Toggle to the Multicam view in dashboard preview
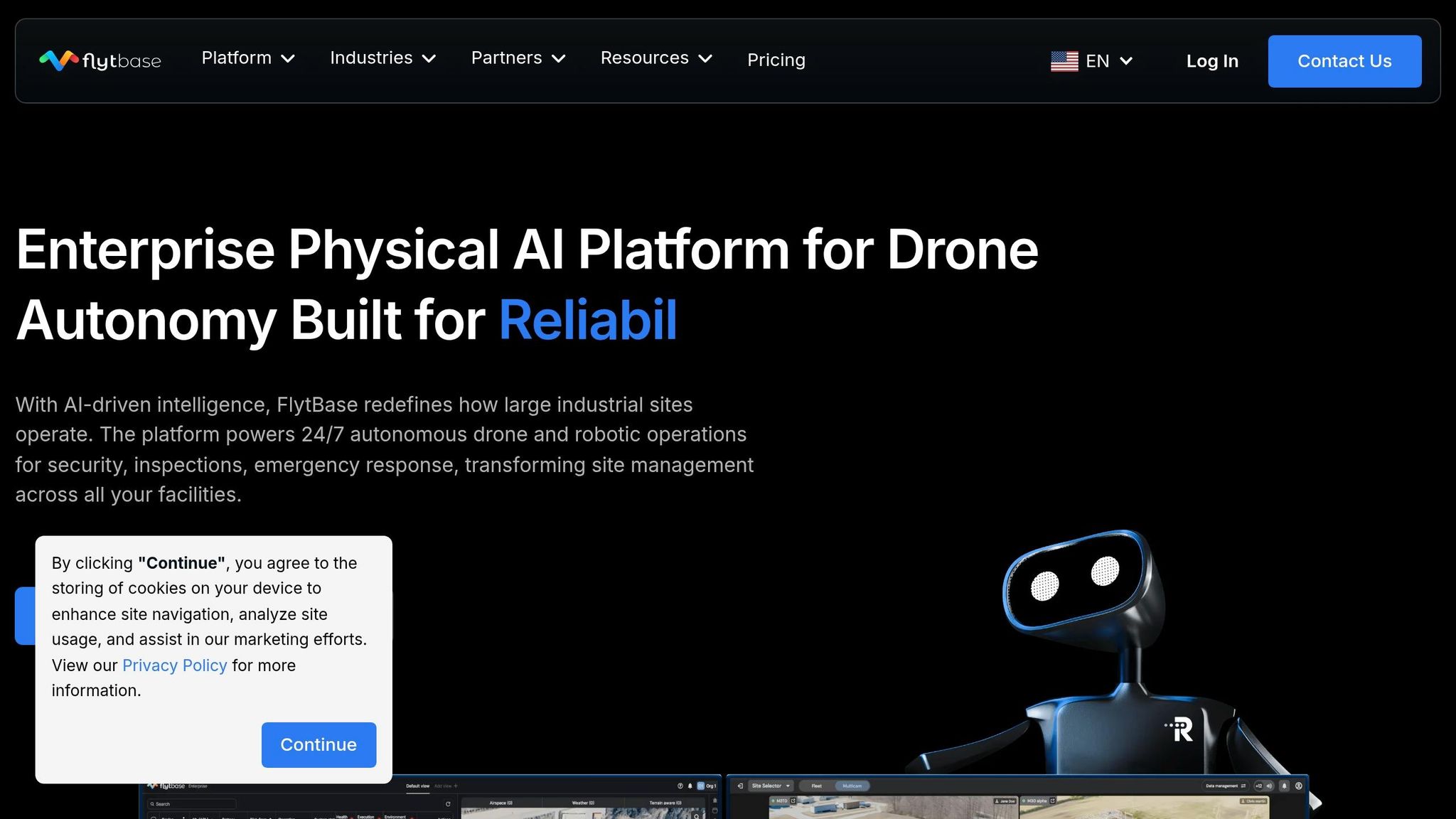The image size is (1456, 819). (x=852, y=786)
